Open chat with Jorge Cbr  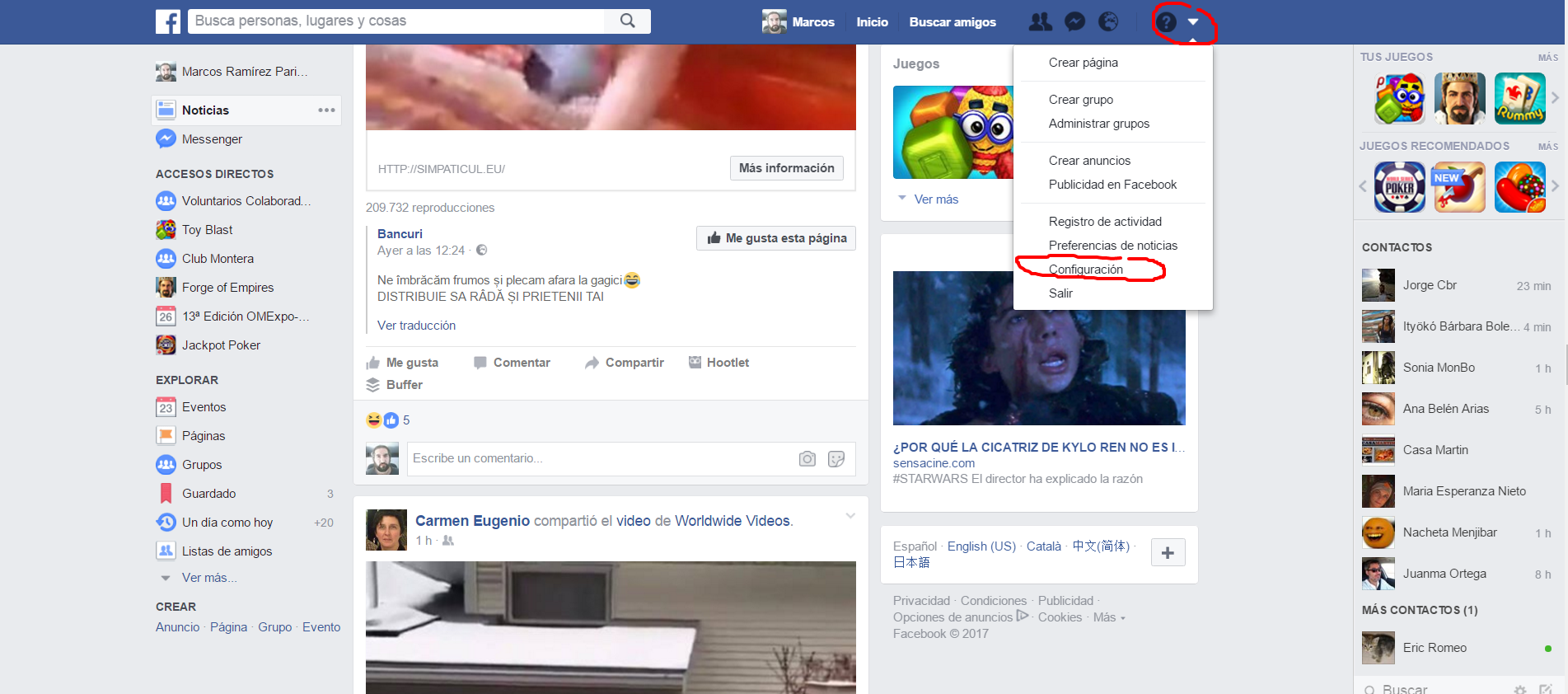point(1457,285)
